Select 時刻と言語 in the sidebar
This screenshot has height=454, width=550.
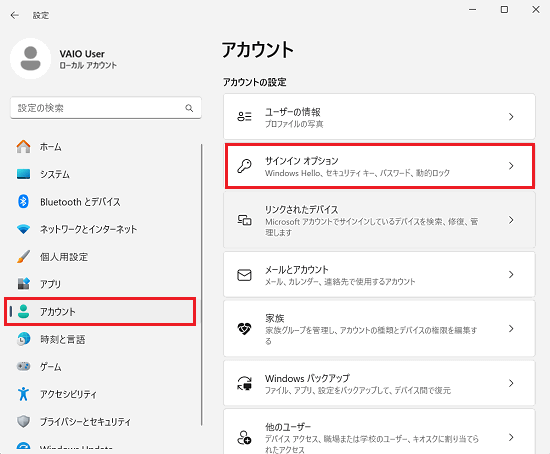[102, 339]
